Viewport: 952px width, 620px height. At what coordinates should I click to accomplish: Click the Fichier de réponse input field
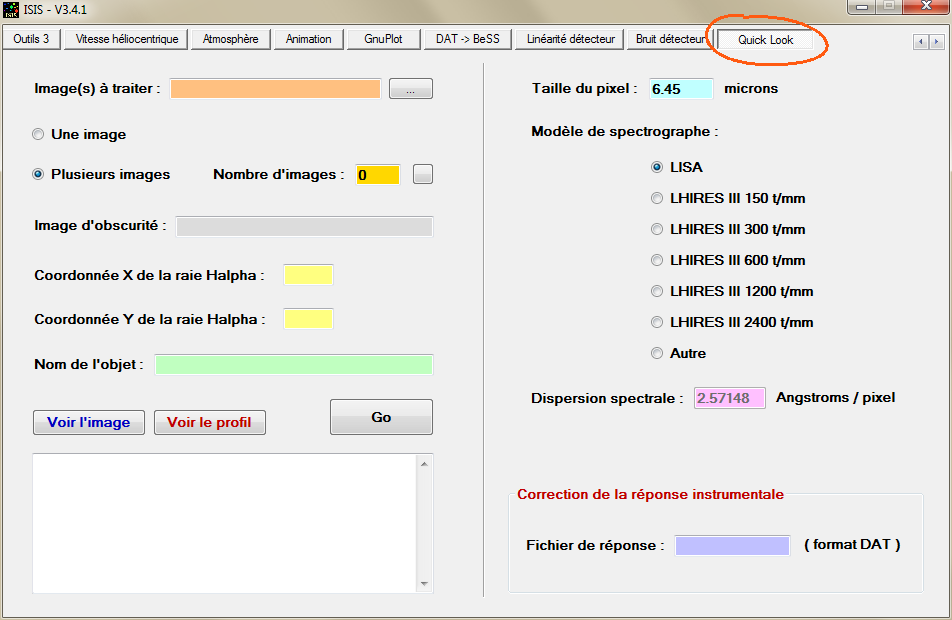pyautogui.click(x=732, y=545)
